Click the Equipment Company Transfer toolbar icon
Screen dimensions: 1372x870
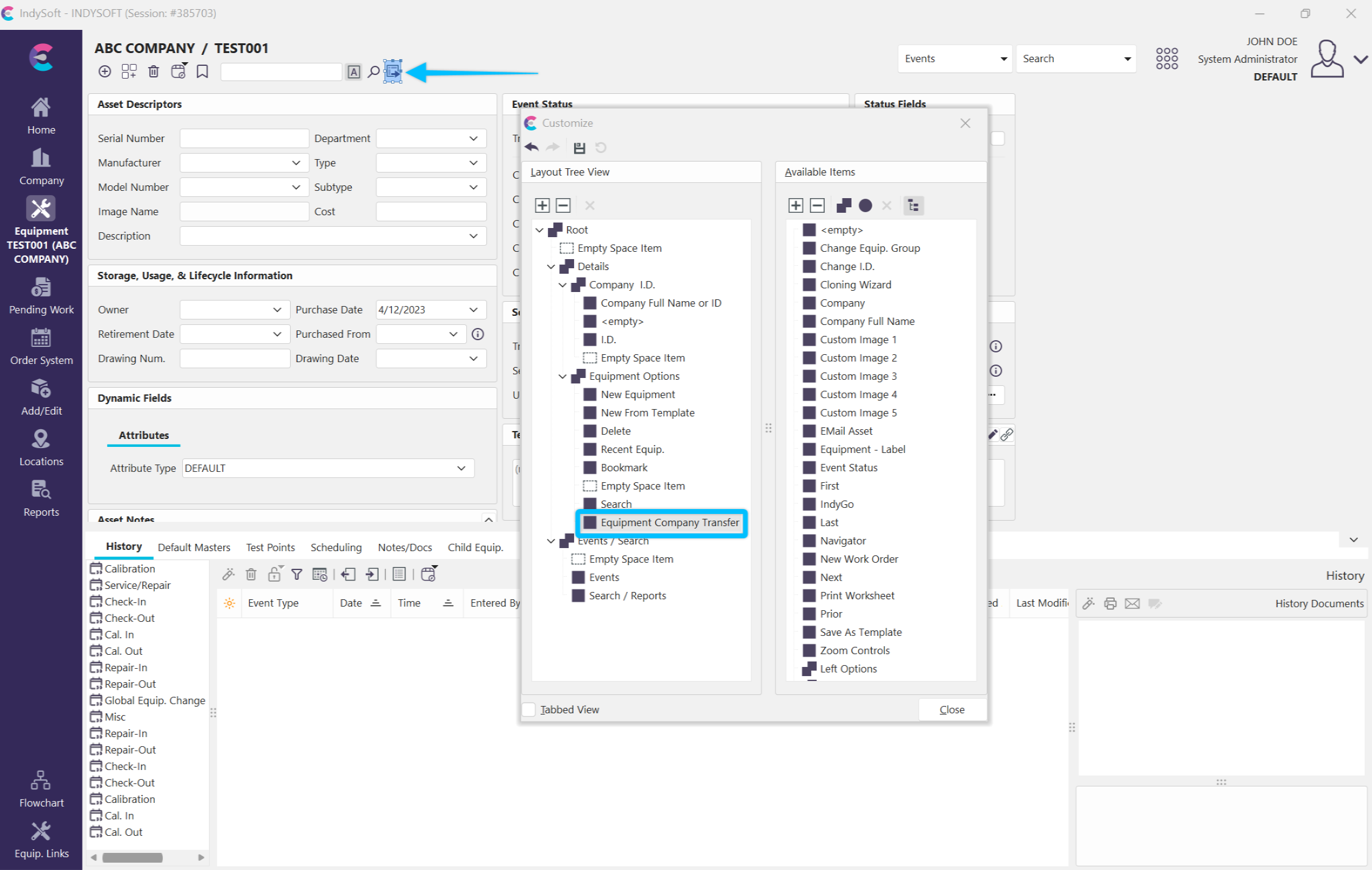click(x=393, y=72)
